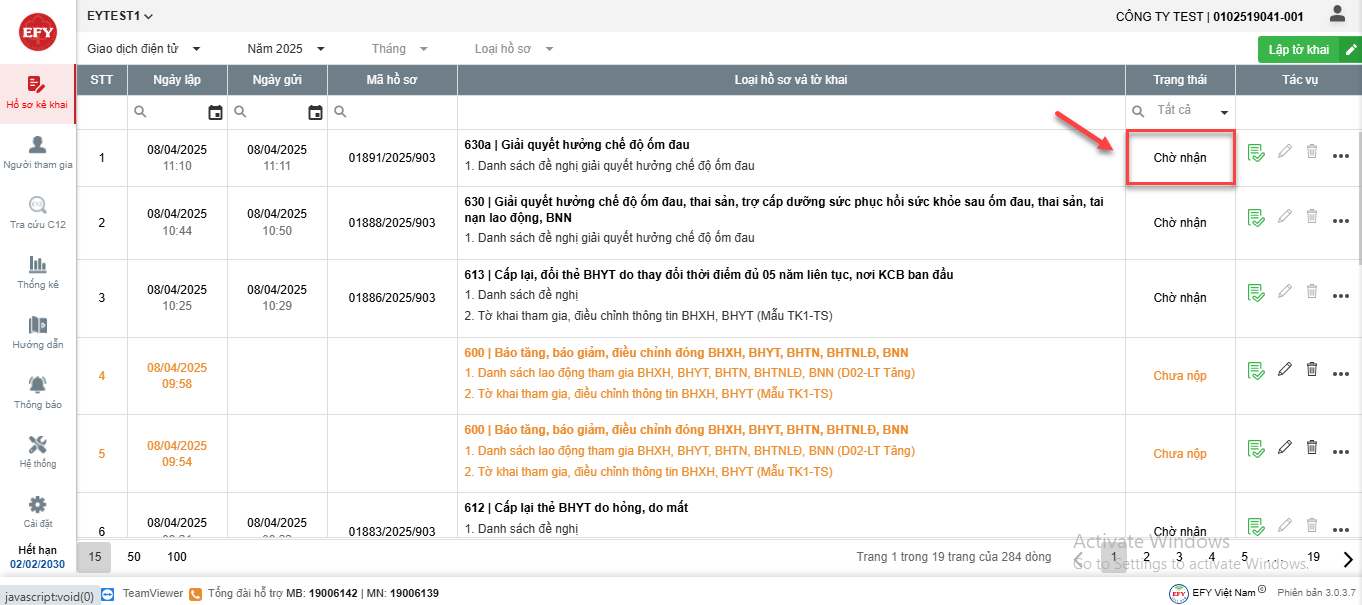Image resolution: width=1362 pixels, height=605 pixels.
Task: Open the Tháng month dropdown
Action: 399,48
